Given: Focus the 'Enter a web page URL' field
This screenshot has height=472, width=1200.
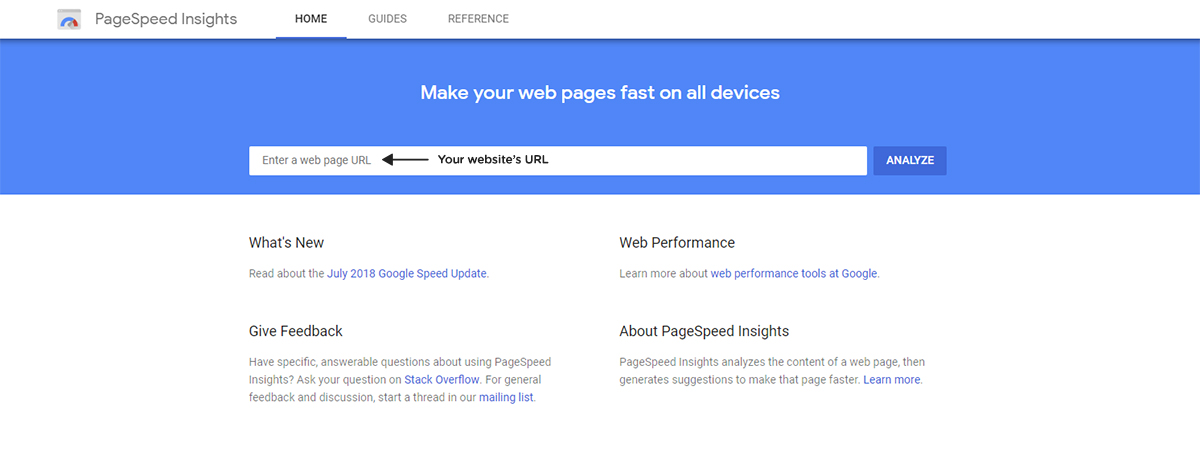Looking at the screenshot, I should 558,160.
